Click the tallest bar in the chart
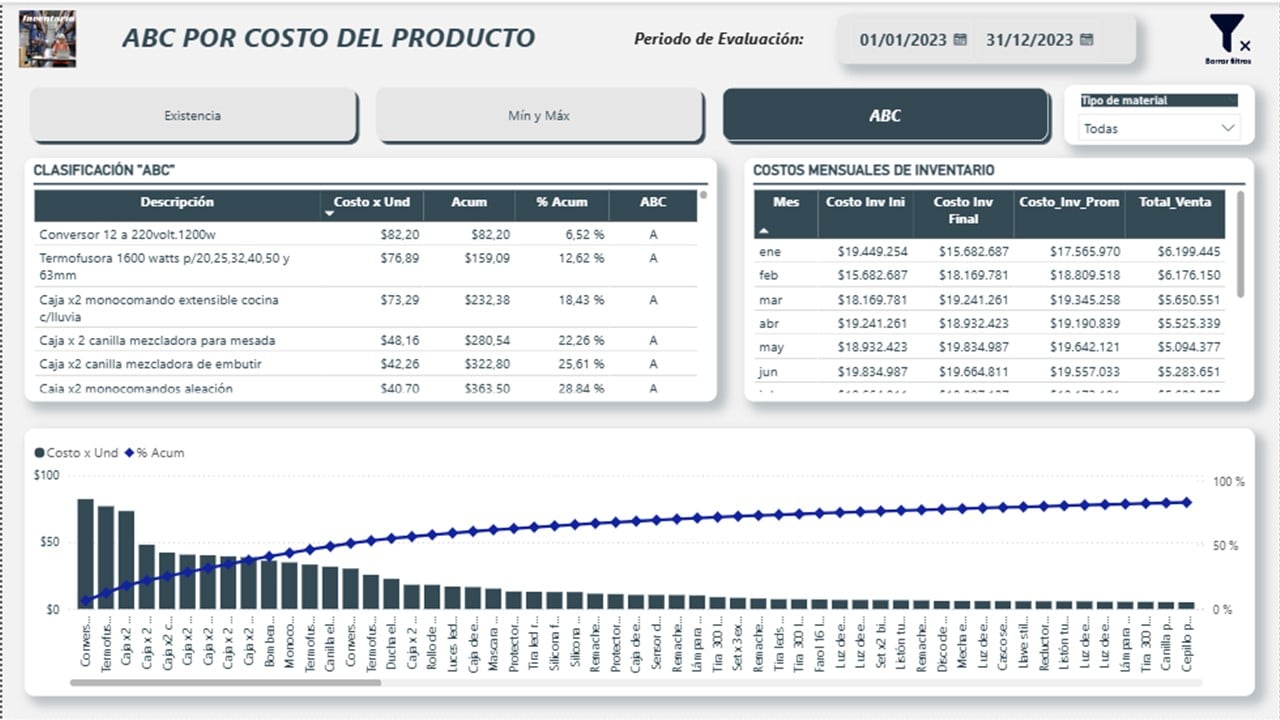The width and height of the screenshot is (1280, 720). tap(86, 553)
